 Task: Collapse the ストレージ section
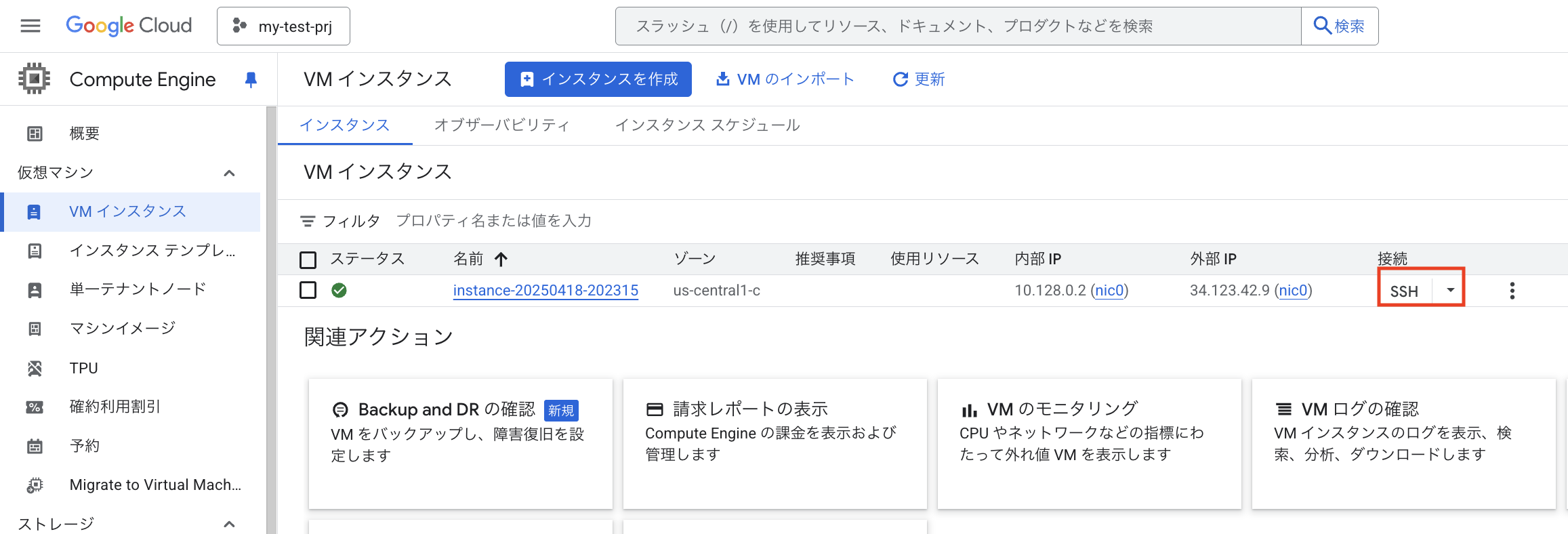[x=230, y=524]
